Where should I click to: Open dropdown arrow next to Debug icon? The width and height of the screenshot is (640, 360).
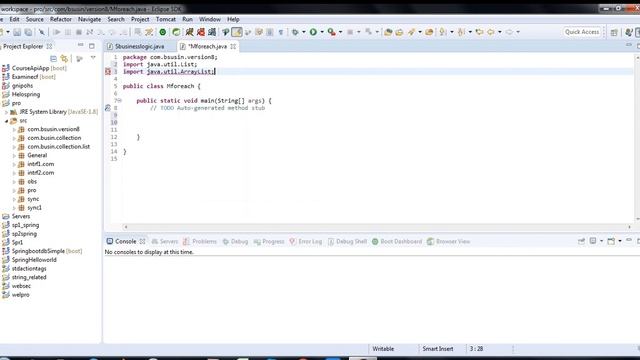coord(304,32)
